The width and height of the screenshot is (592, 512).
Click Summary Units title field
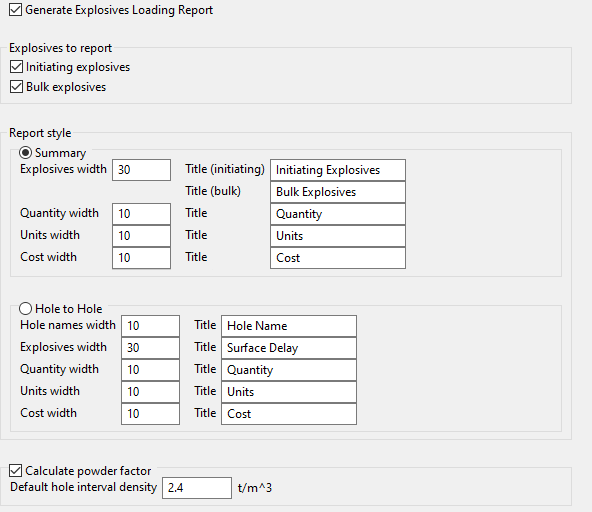coord(338,236)
